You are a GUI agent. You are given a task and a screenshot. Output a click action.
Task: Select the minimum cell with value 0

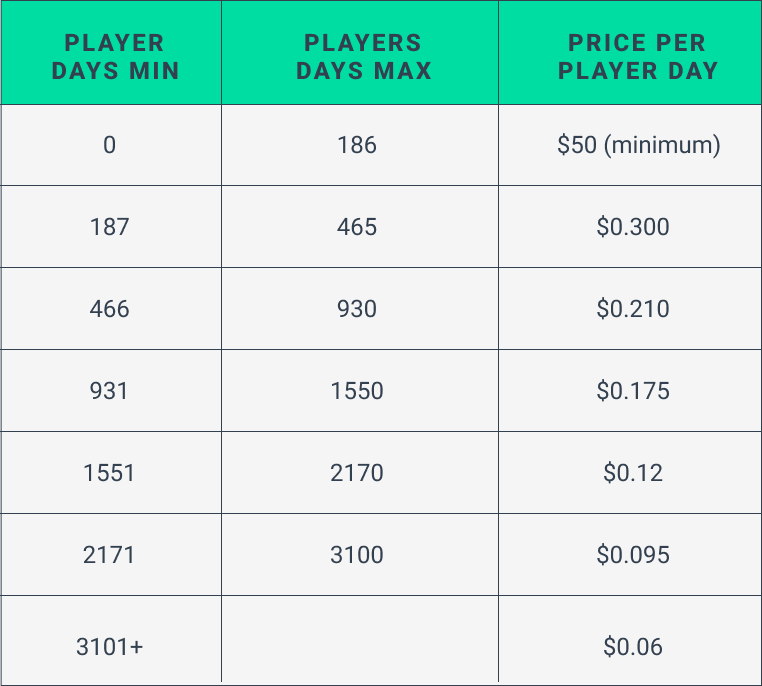click(111, 145)
